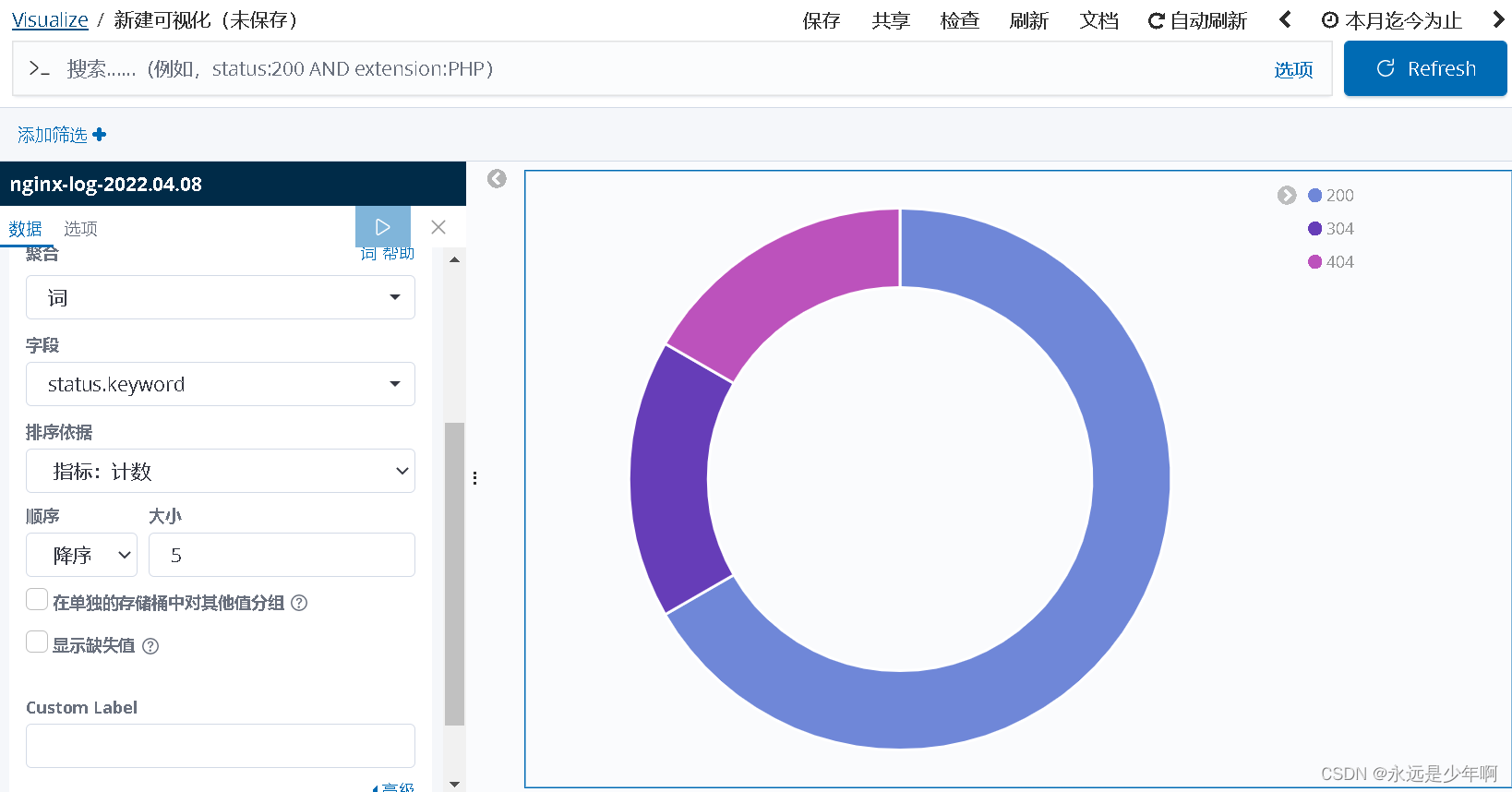The width and height of the screenshot is (1512, 792).
Task: Open order dropdown 降序
Action: (x=81, y=555)
